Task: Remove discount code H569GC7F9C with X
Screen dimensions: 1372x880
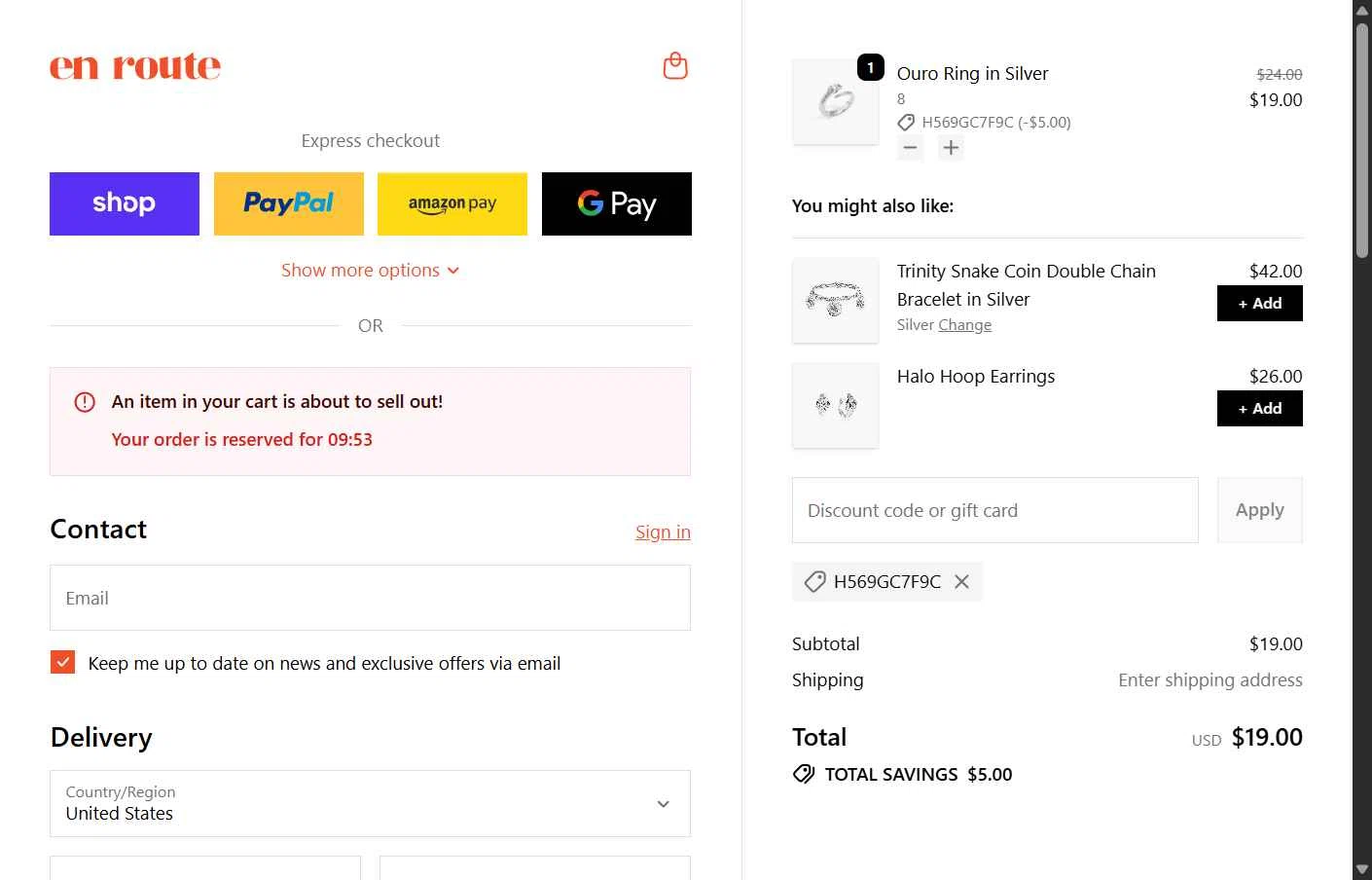Action: (x=961, y=582)
